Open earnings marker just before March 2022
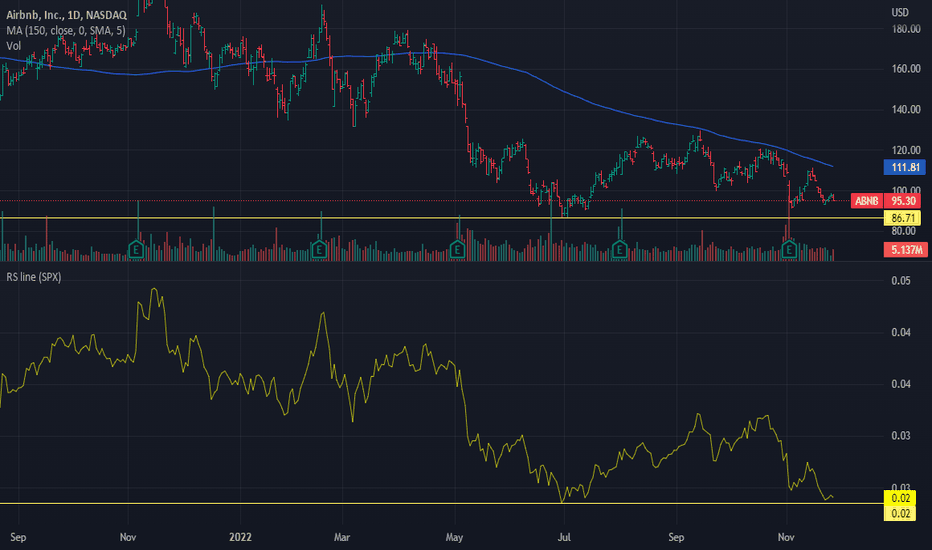This screenshot has height=550, width=932. [x=319, y=249]
